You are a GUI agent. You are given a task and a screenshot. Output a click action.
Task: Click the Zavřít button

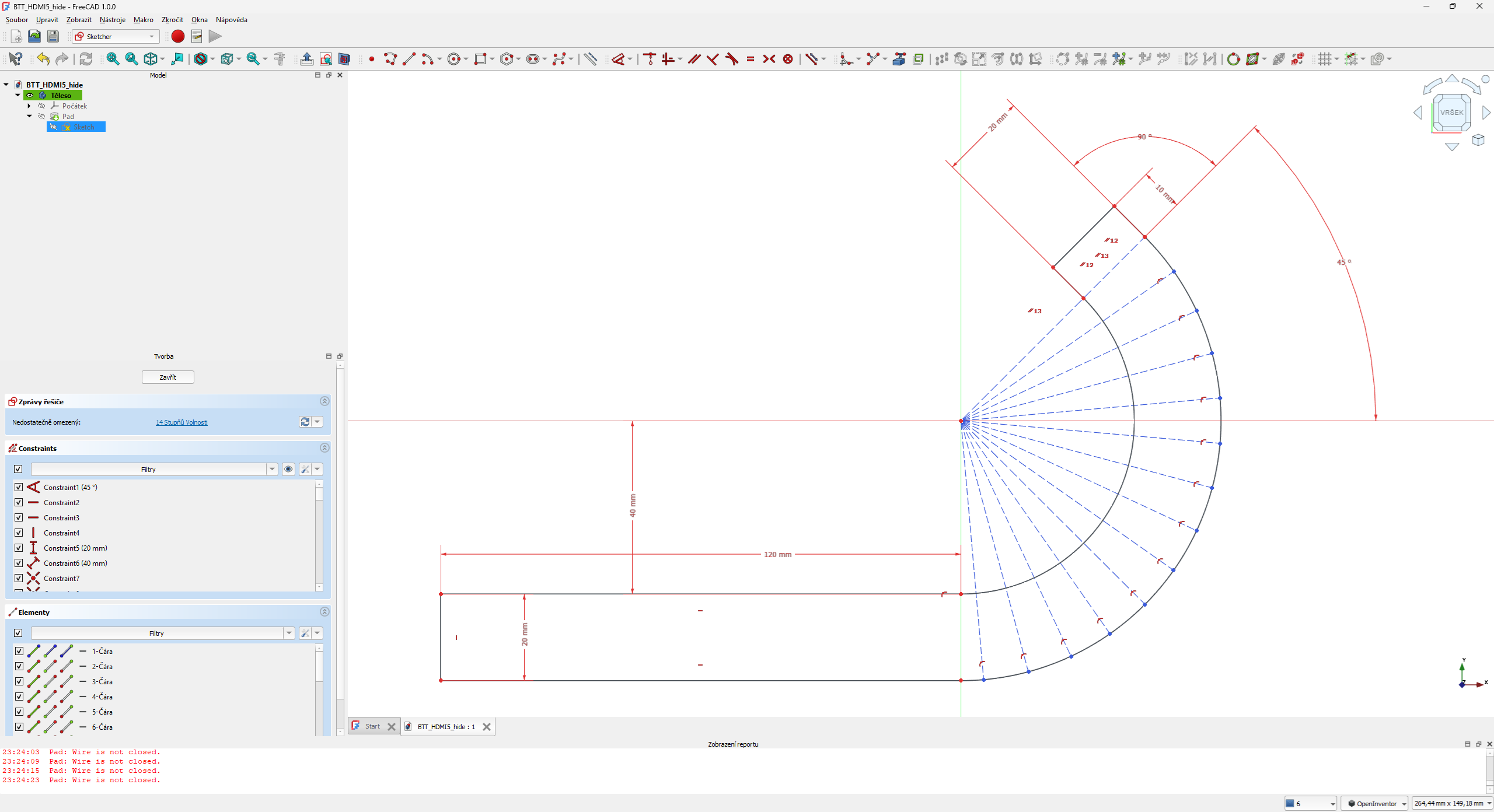click(167, 377)
